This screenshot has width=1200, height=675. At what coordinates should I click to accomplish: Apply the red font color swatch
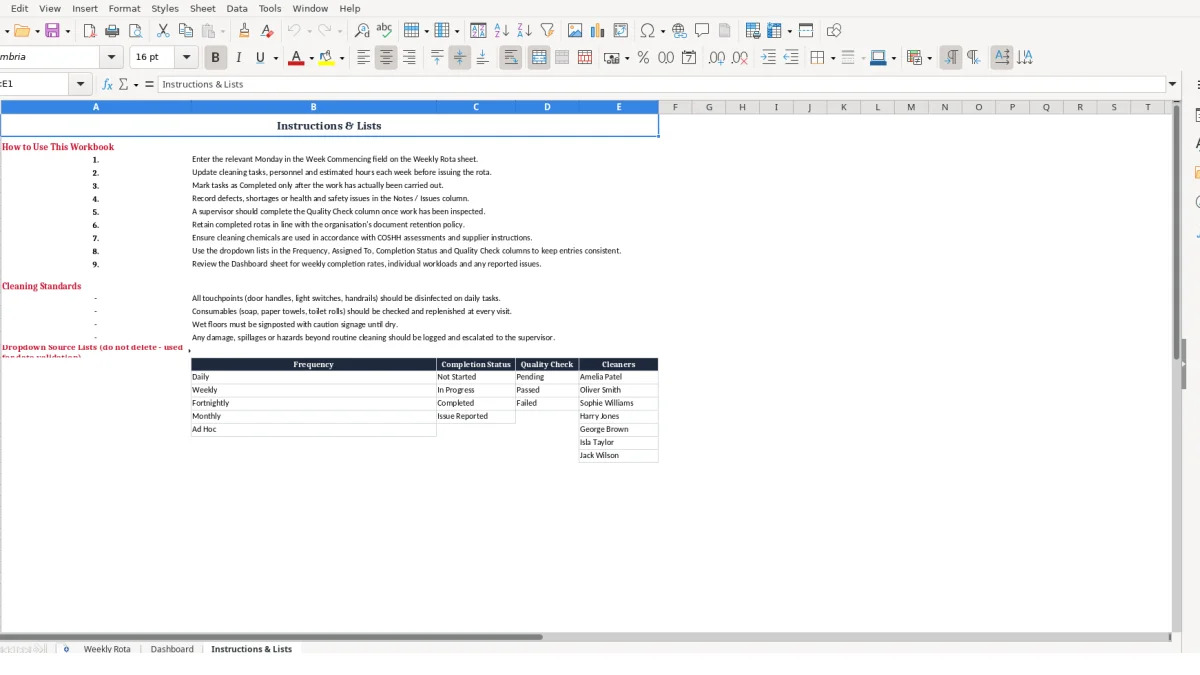click(x=296, y=58)
